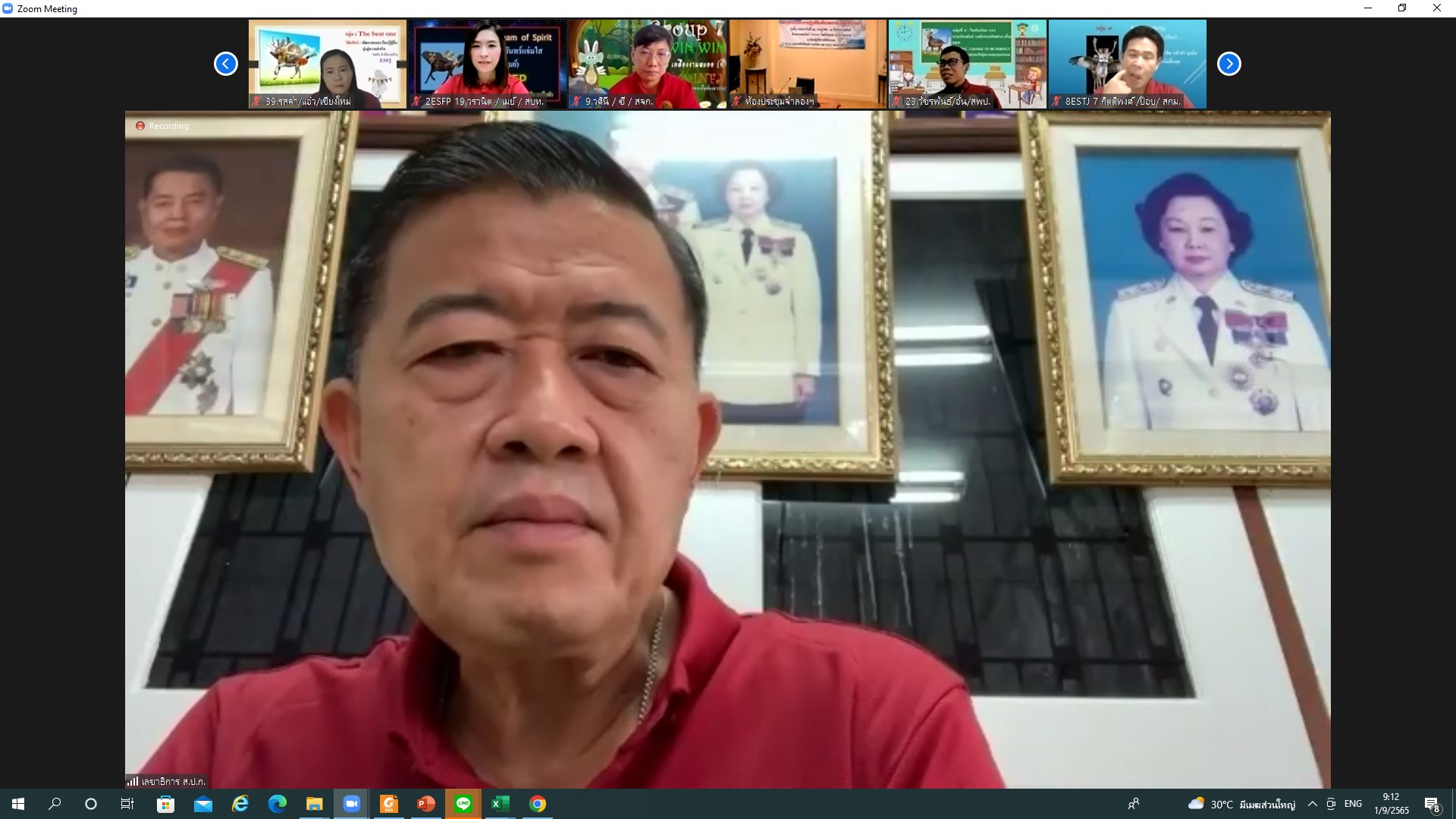Click the Meet Now camera tray icon

point(1331,804)
